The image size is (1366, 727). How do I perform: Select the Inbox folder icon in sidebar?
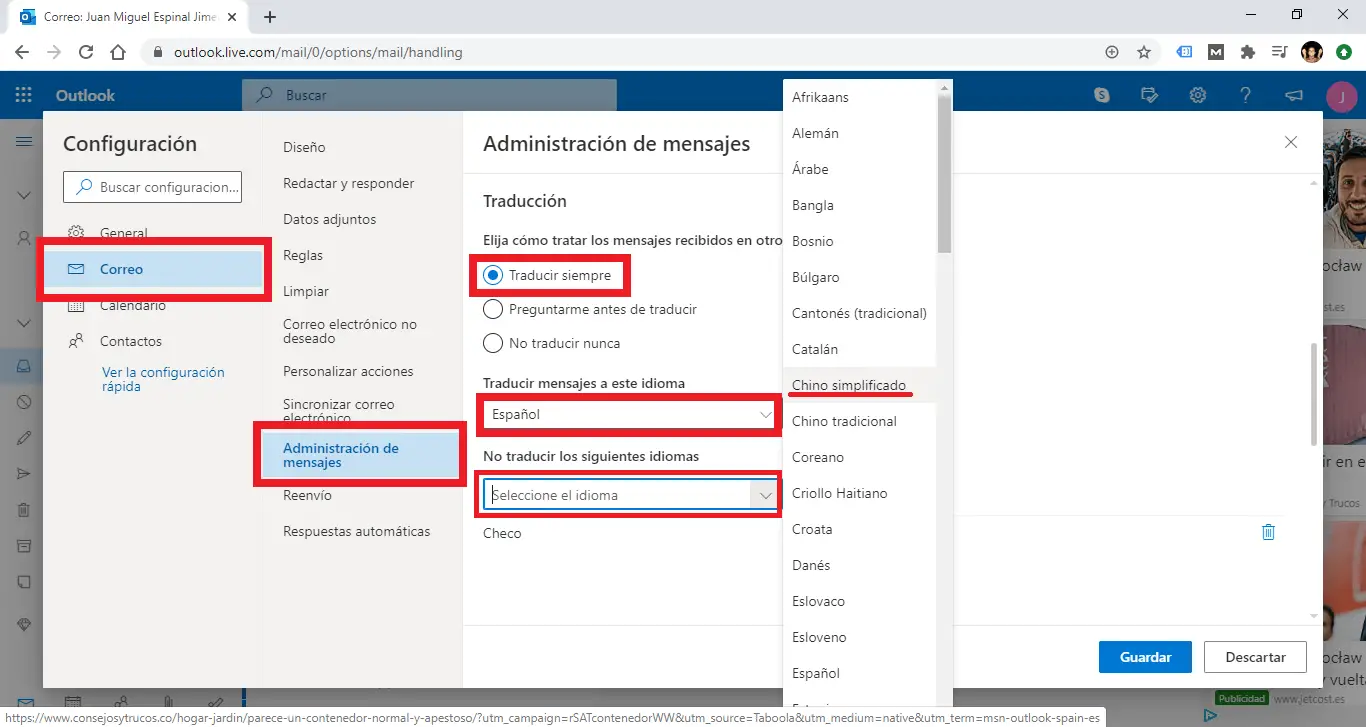point(24,366)
